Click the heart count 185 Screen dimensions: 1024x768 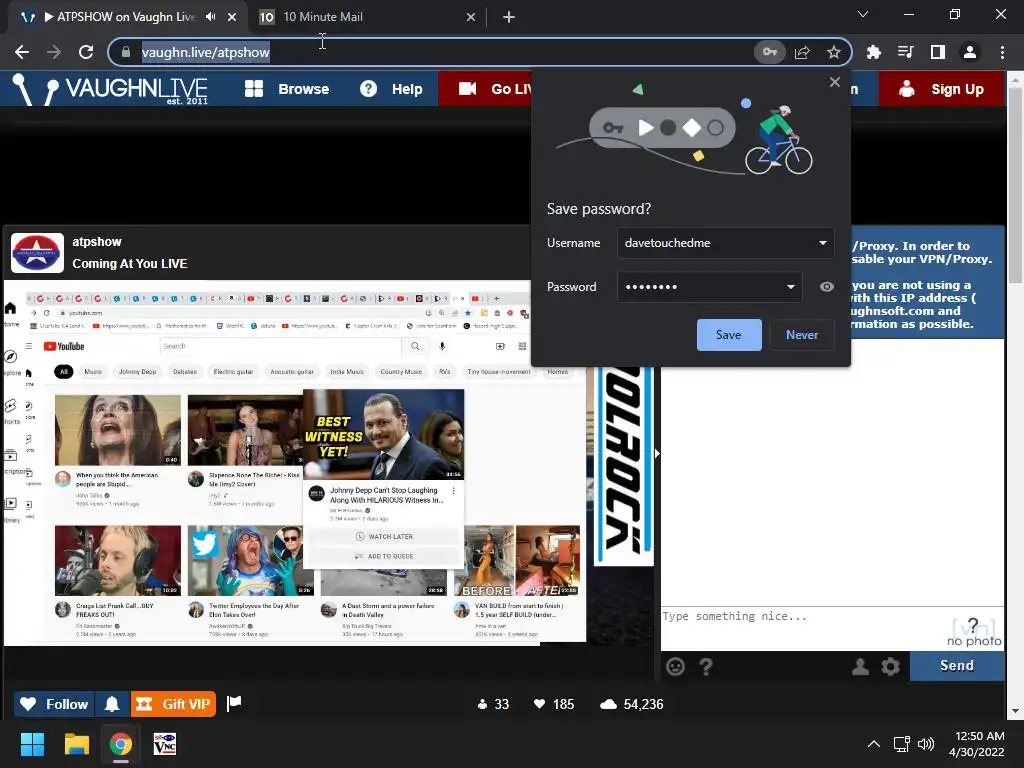click(554, 704)
